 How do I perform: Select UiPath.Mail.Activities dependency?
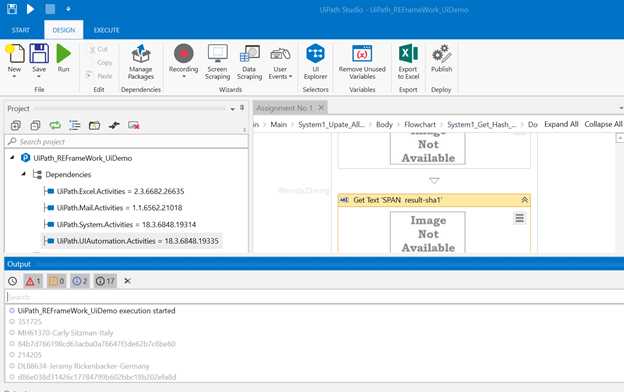point(119,208)
